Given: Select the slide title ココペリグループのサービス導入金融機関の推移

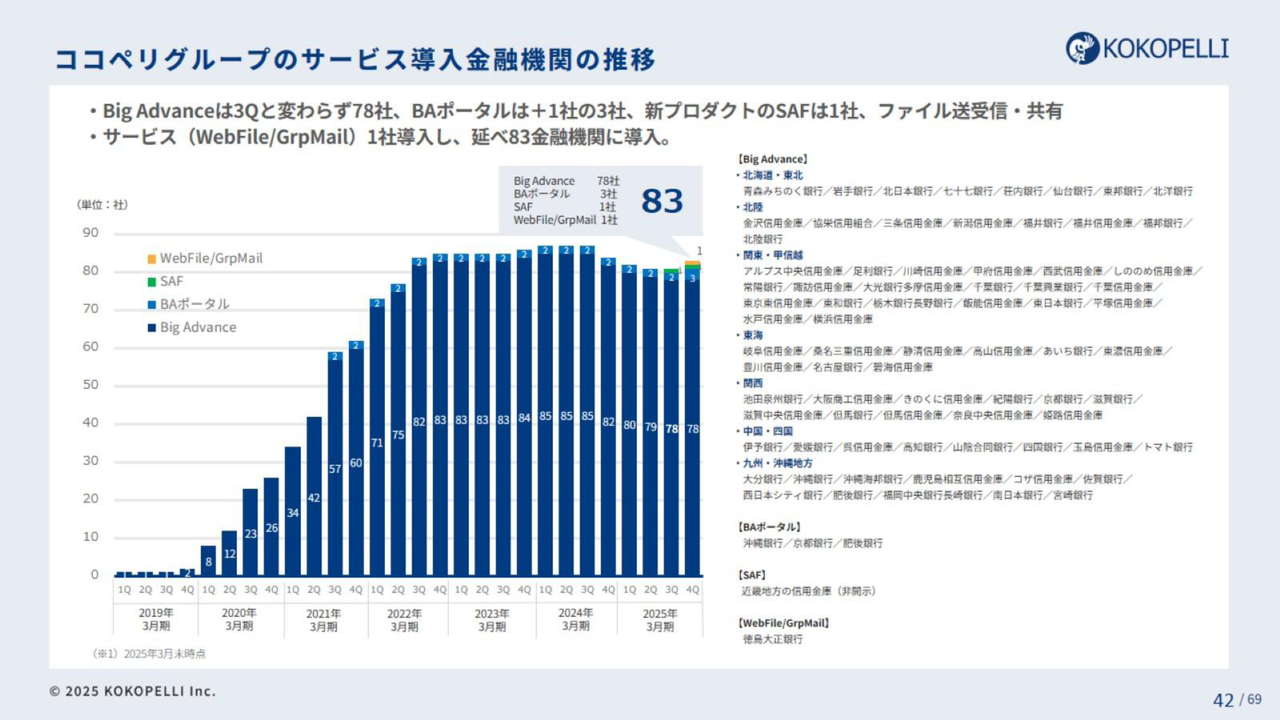Looking at the screenshot, I should (355, 59).
